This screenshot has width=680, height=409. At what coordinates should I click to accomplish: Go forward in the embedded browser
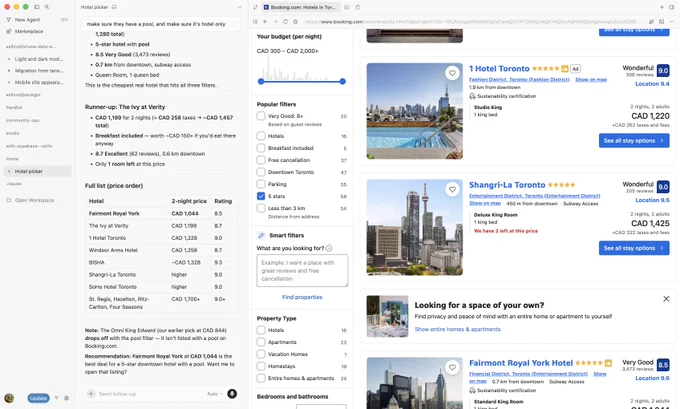[275, 21]
